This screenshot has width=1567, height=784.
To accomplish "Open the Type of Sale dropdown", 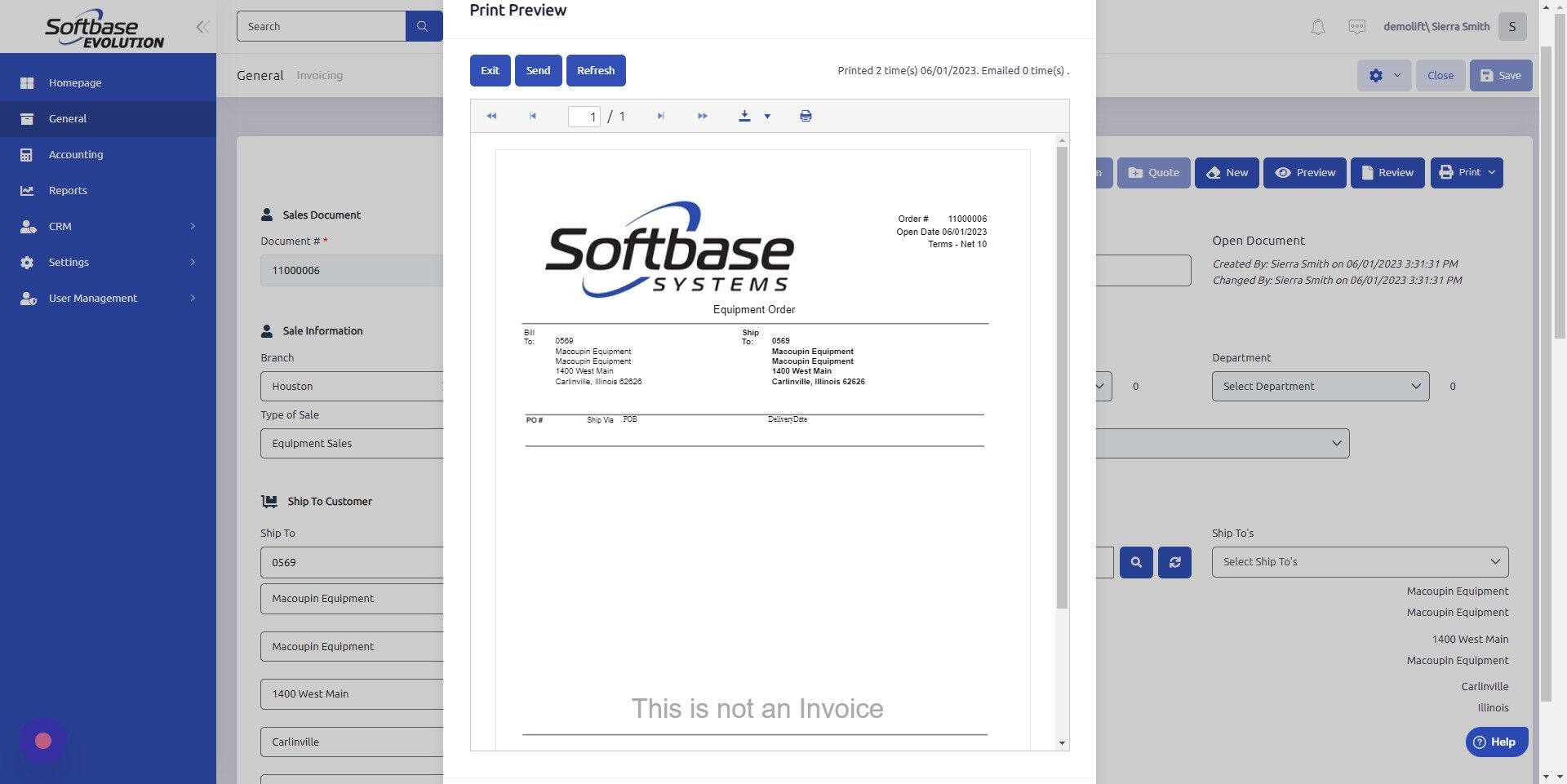I will [x=352, y=443].
